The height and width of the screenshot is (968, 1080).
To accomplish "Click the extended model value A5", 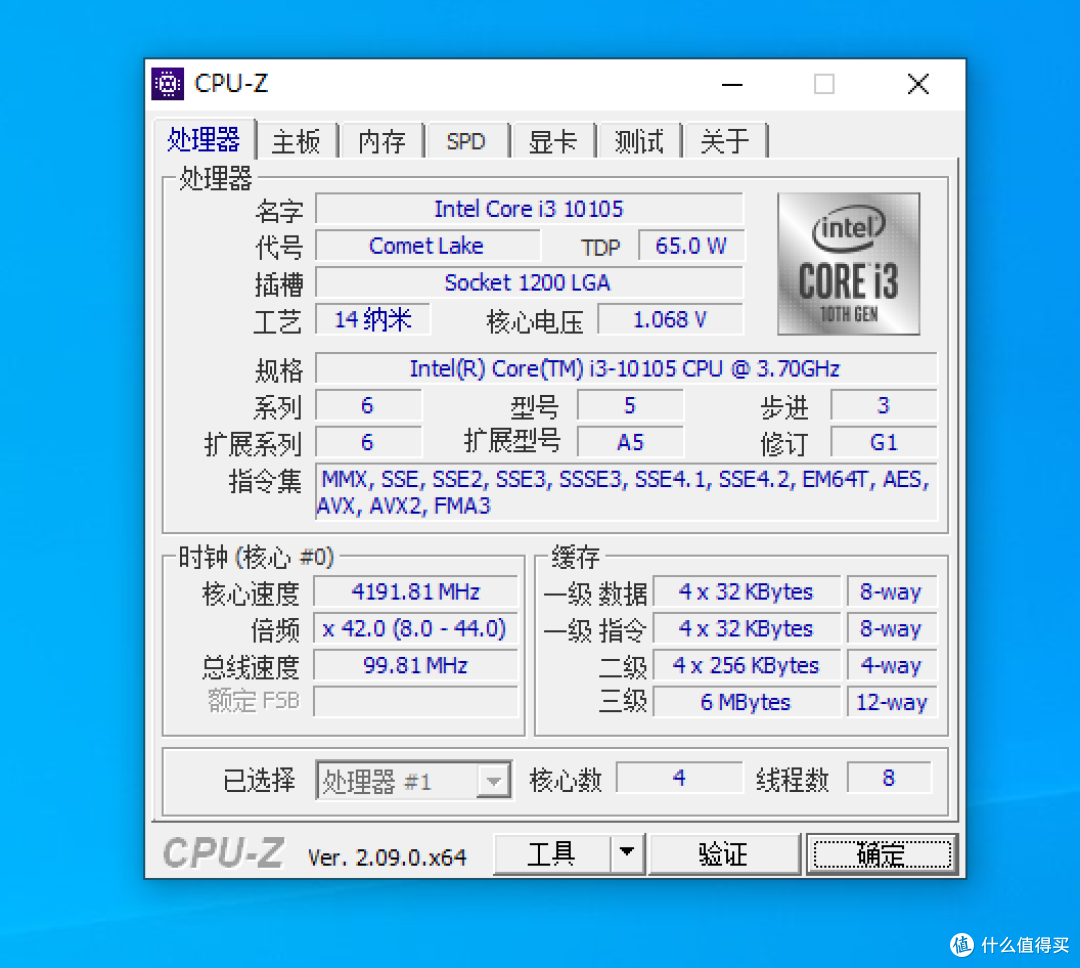I will (630, 442).
